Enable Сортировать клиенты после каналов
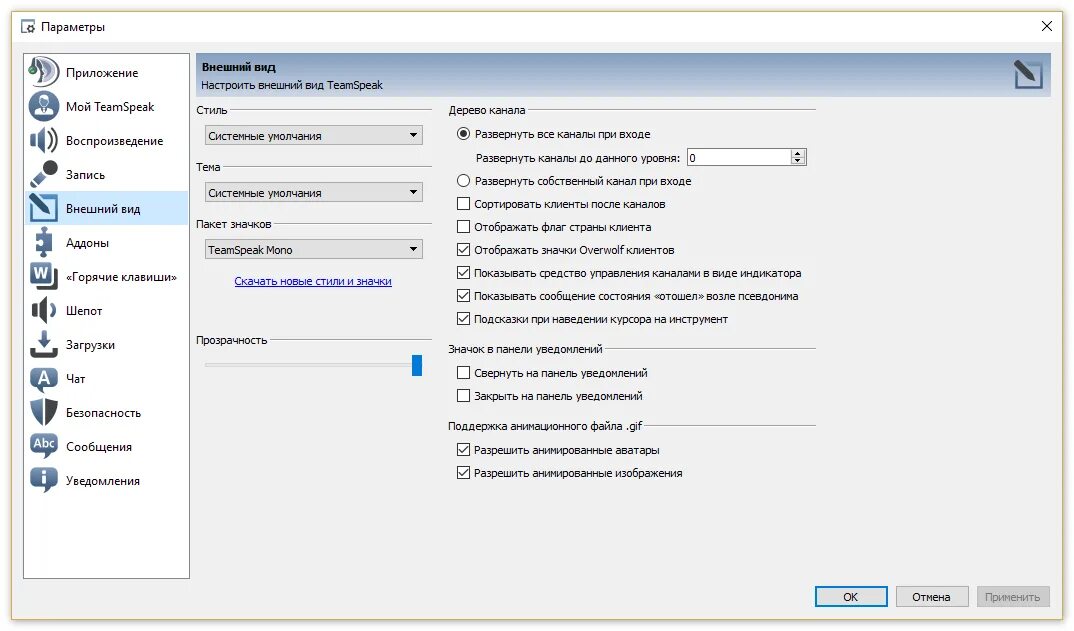The image size is (1074, 631). [464, 203]
